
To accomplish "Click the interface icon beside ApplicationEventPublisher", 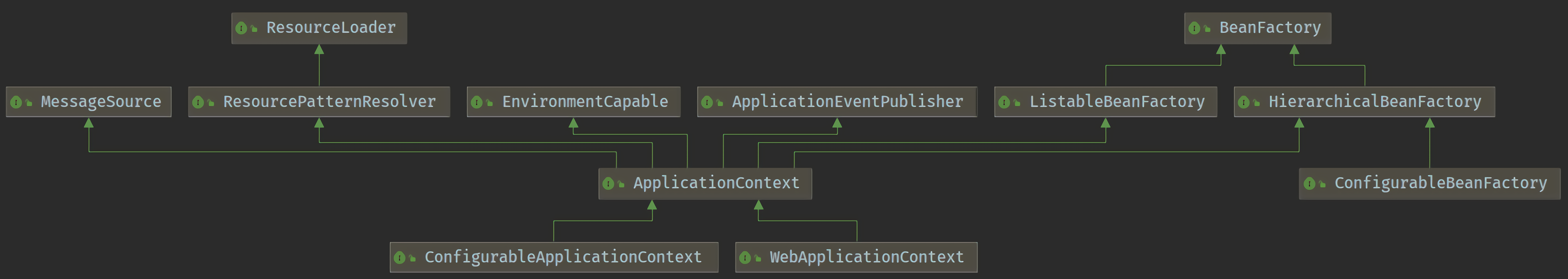I will pos(707,102).
